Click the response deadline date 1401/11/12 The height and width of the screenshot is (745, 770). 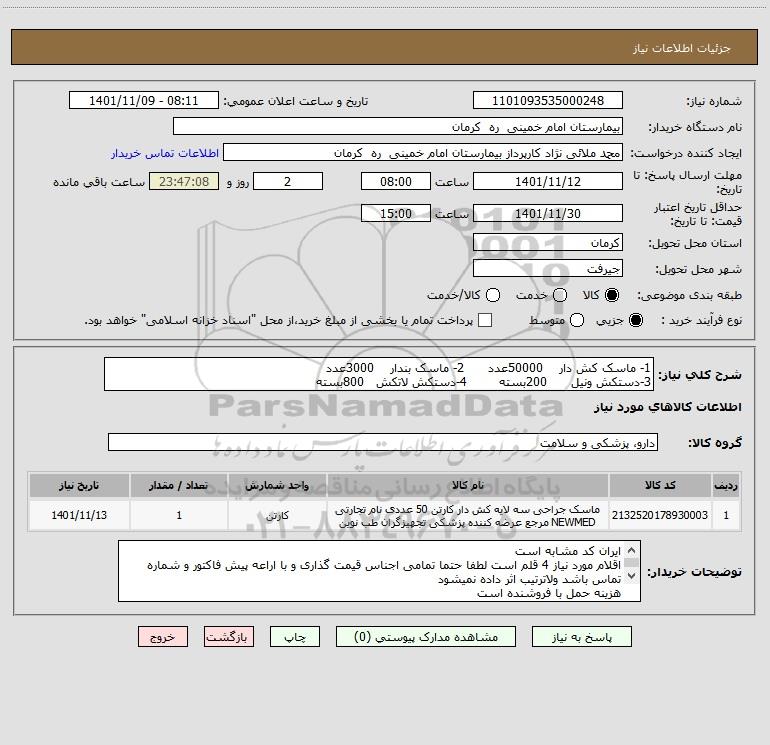tap(548, 182)
